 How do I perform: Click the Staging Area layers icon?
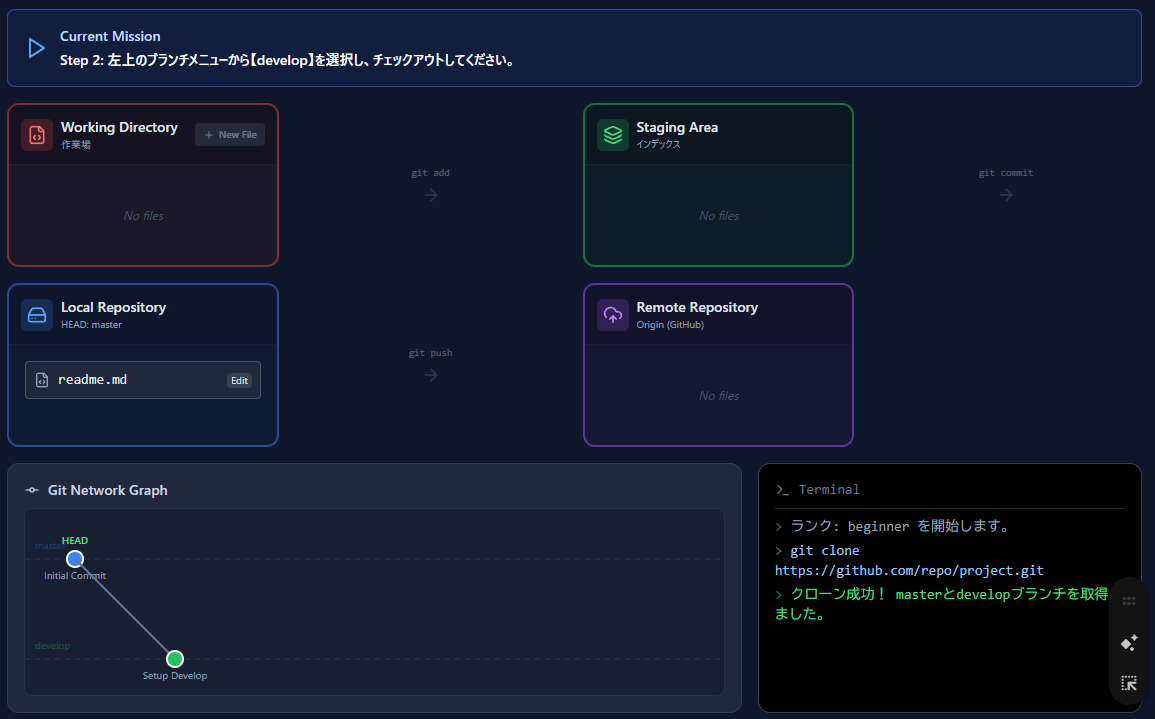[612, 135]
